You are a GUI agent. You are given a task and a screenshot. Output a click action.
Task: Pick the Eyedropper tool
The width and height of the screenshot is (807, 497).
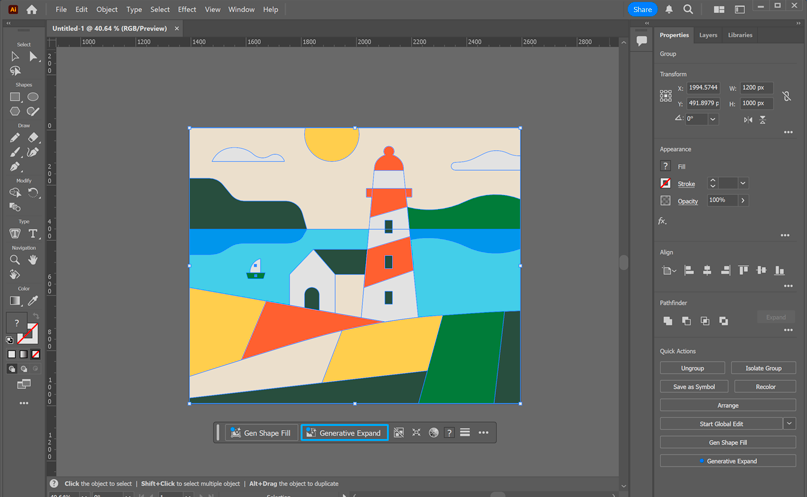tap(33, 300)
